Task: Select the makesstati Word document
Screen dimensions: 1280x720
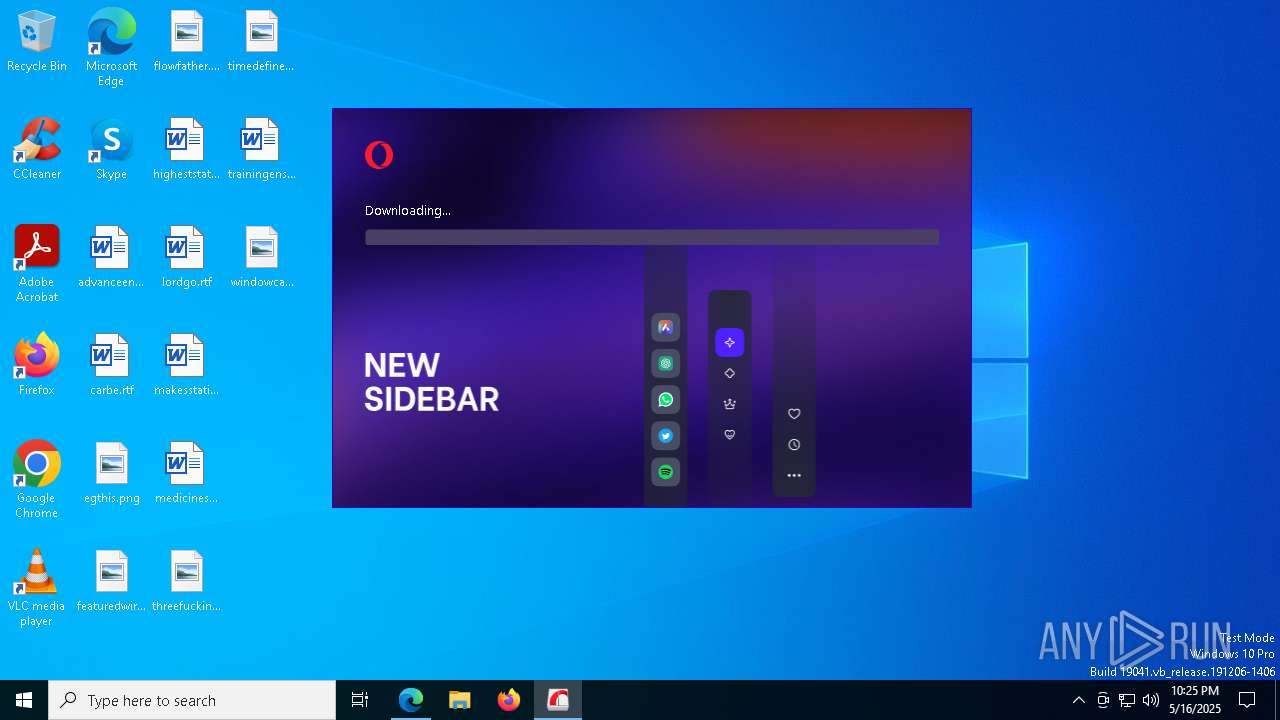Action: point(186,366)
